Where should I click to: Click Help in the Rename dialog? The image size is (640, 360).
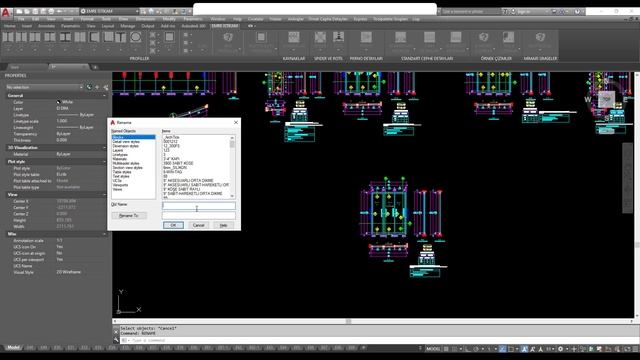pos(223,225)
